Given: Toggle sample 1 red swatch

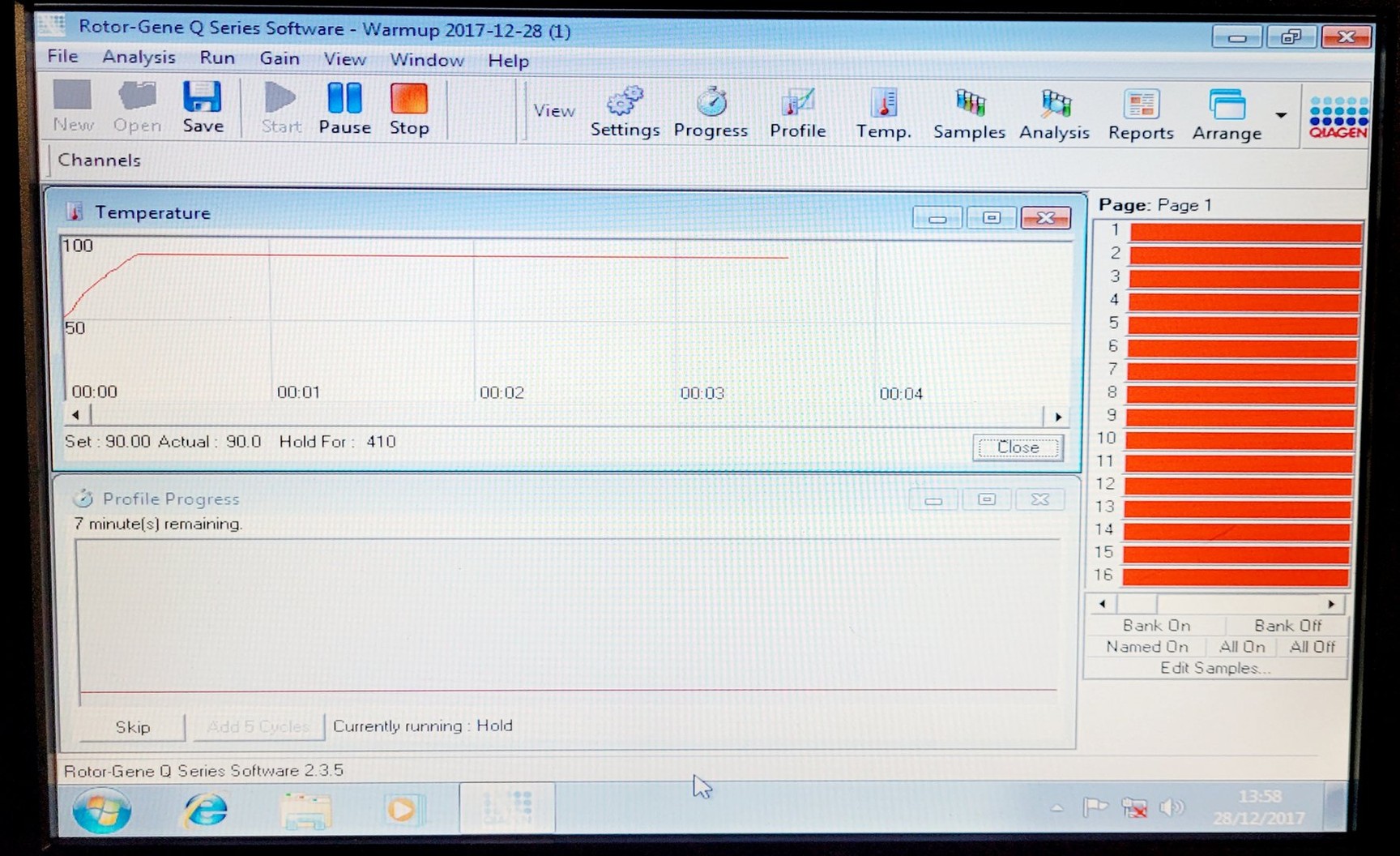Looking at the screenshot, I should 1245,233.
